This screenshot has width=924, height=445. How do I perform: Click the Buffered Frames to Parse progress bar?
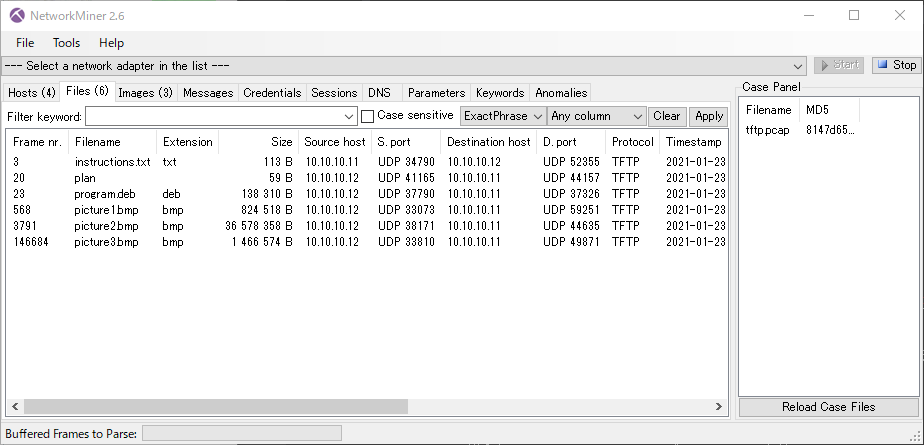pos(242,434)
